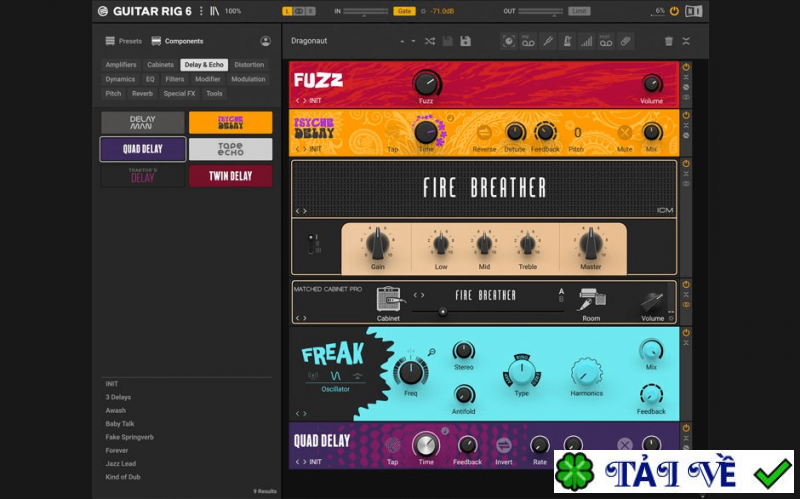Toggle the Fuzz component power button

coord(686,67)
